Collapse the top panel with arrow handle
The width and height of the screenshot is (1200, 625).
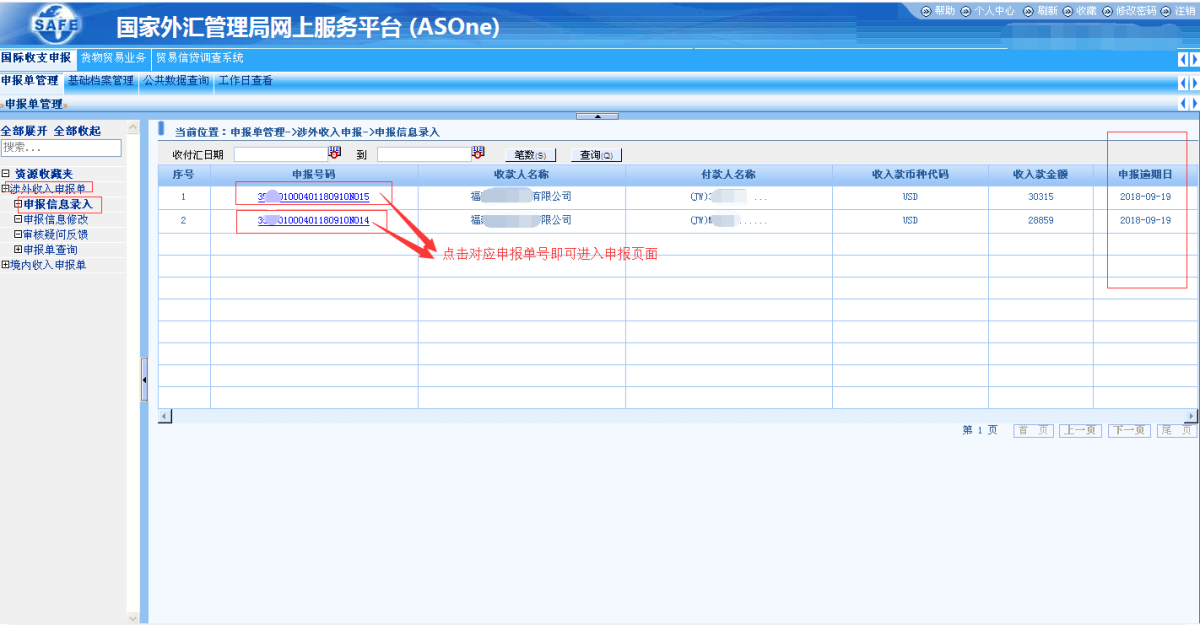[x=597, y=116]
